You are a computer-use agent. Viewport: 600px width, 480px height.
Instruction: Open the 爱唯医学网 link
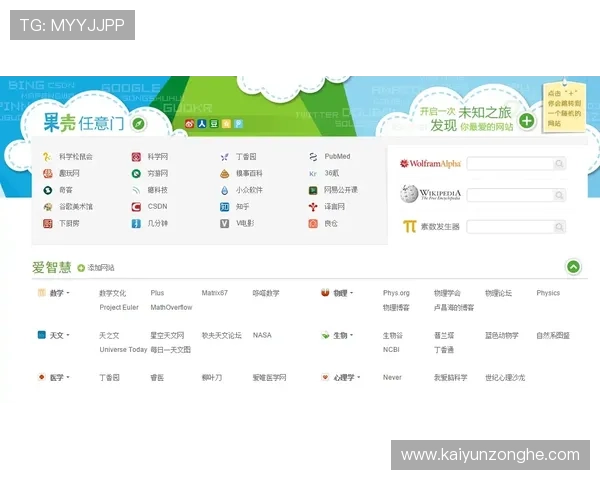269,377
